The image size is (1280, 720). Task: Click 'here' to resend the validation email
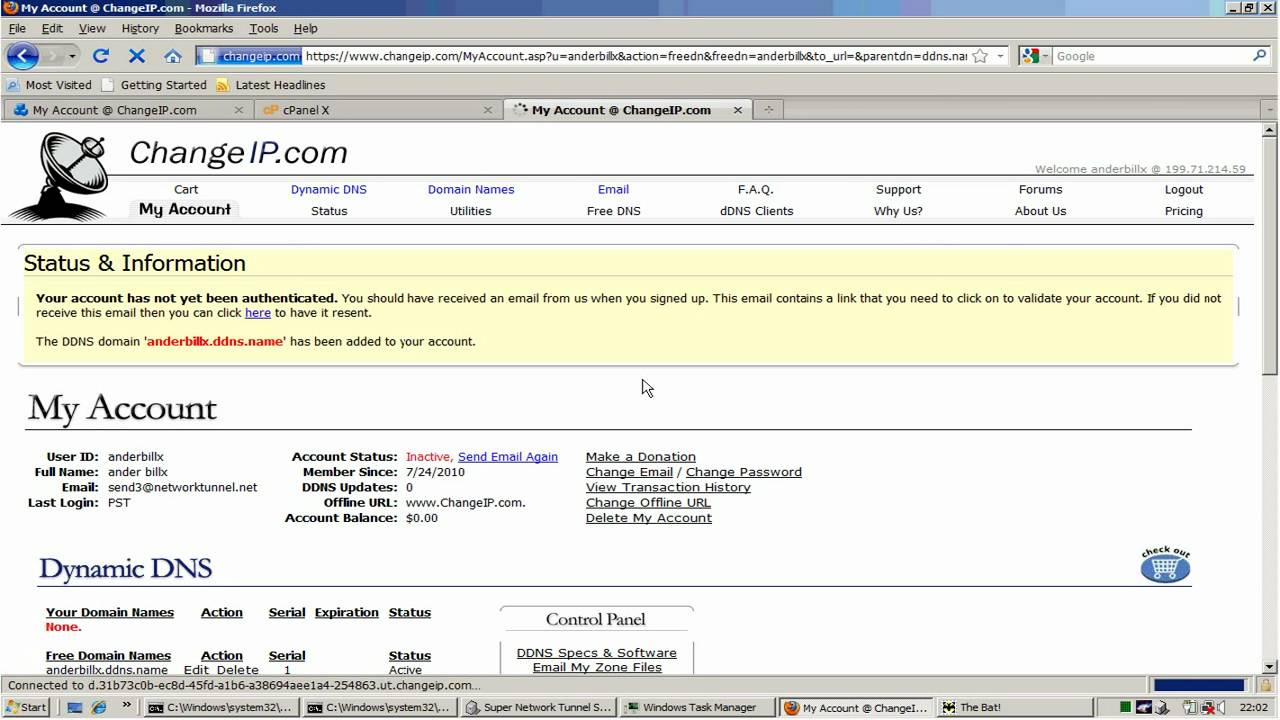[258, 313]
